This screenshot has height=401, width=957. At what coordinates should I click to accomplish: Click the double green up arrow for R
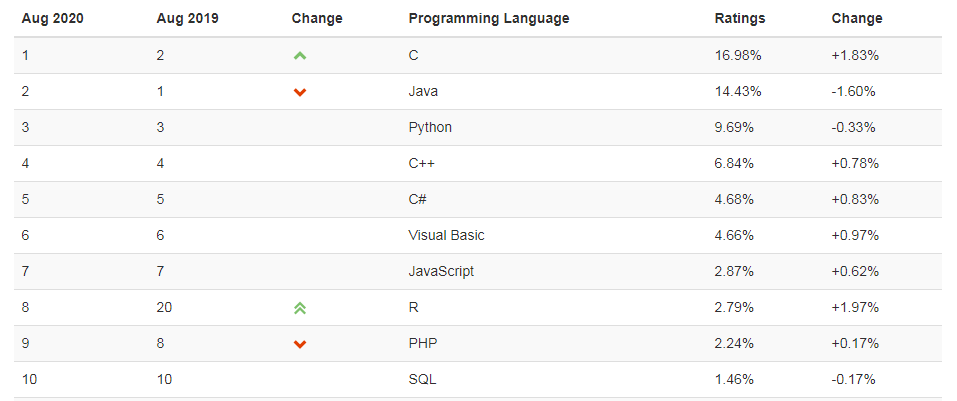(300, 308)
